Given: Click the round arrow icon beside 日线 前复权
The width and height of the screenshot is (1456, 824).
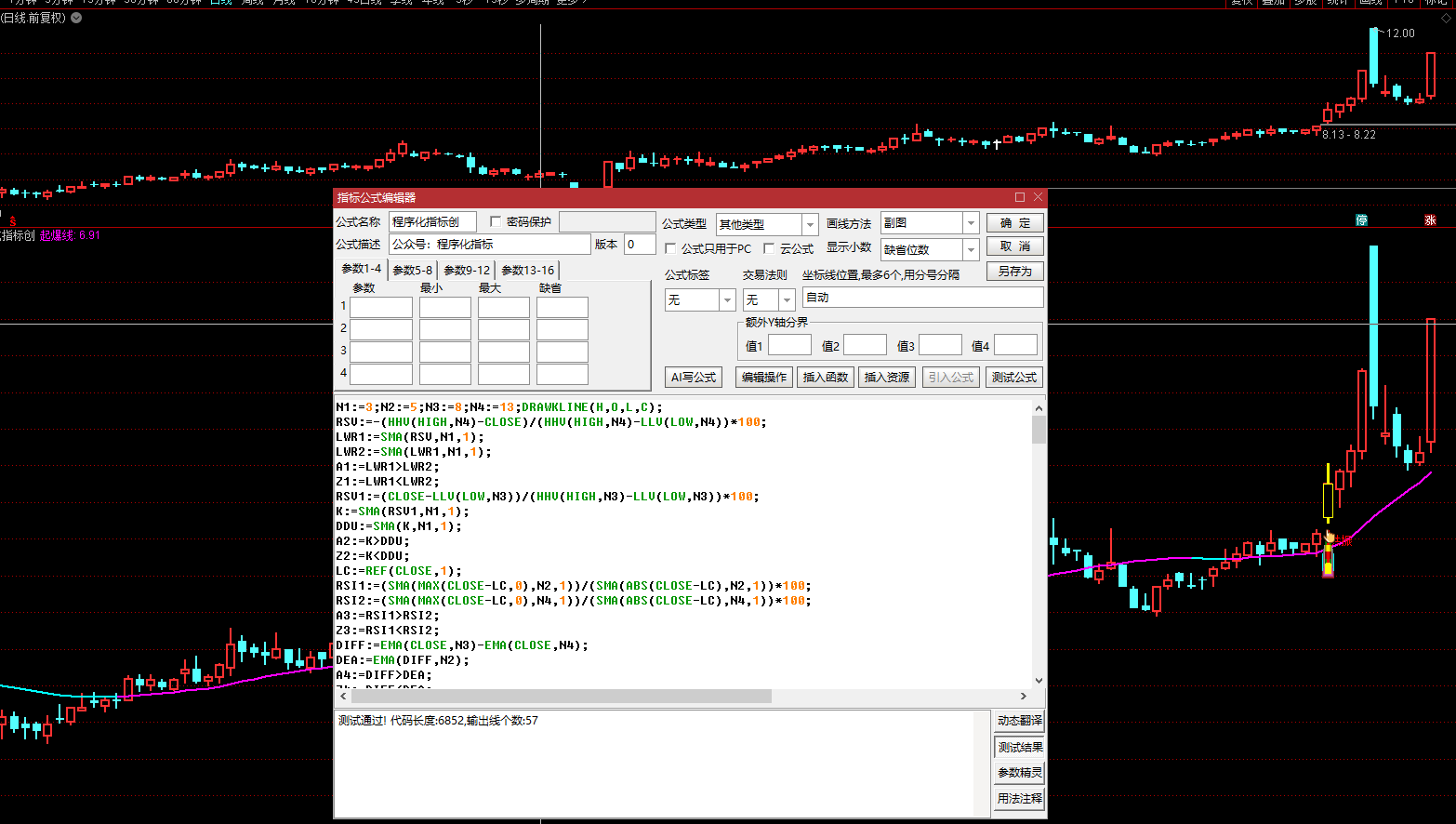Looking at the screenshot, I should coord(76,18).
